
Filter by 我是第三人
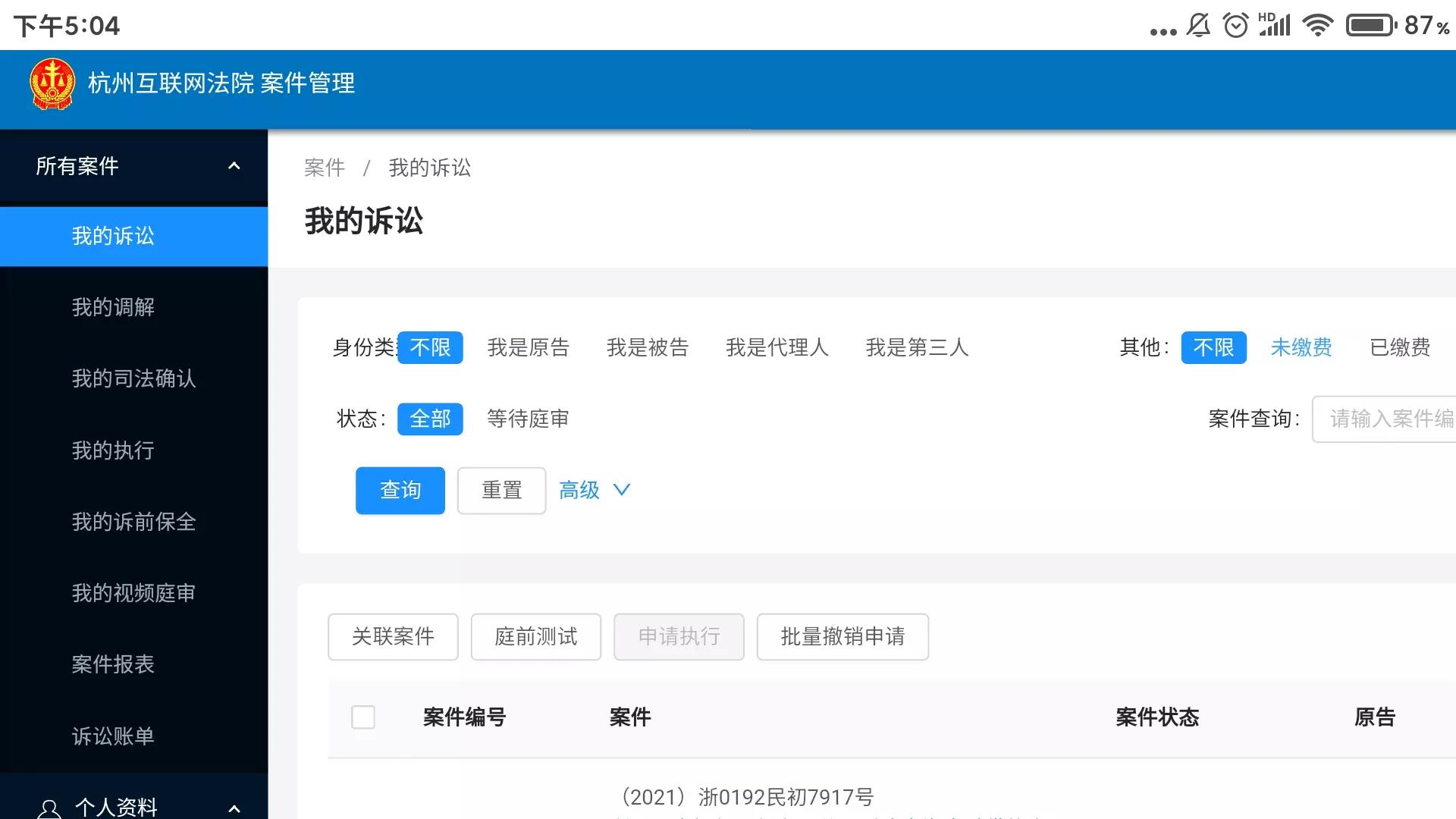[x=918, y=347]
